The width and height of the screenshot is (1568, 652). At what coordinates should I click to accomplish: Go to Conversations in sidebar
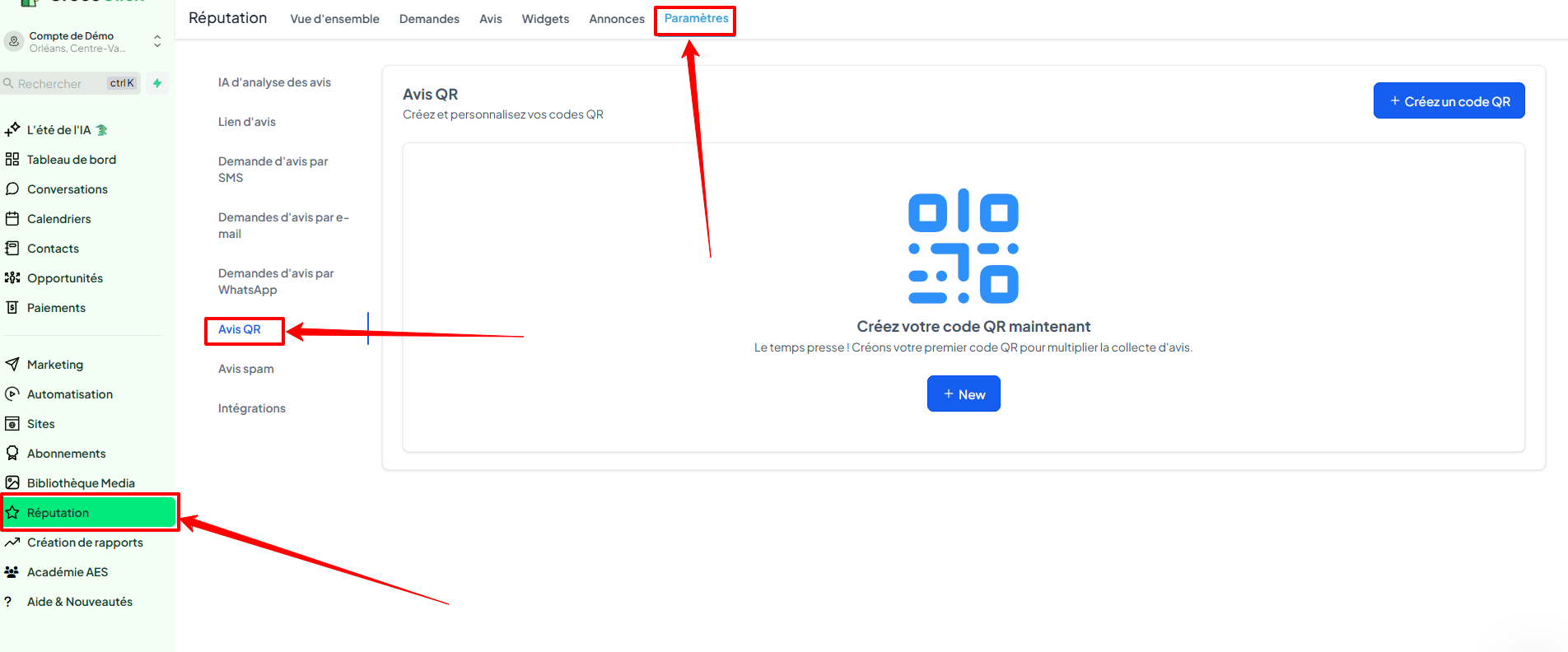tap(68, 189)
